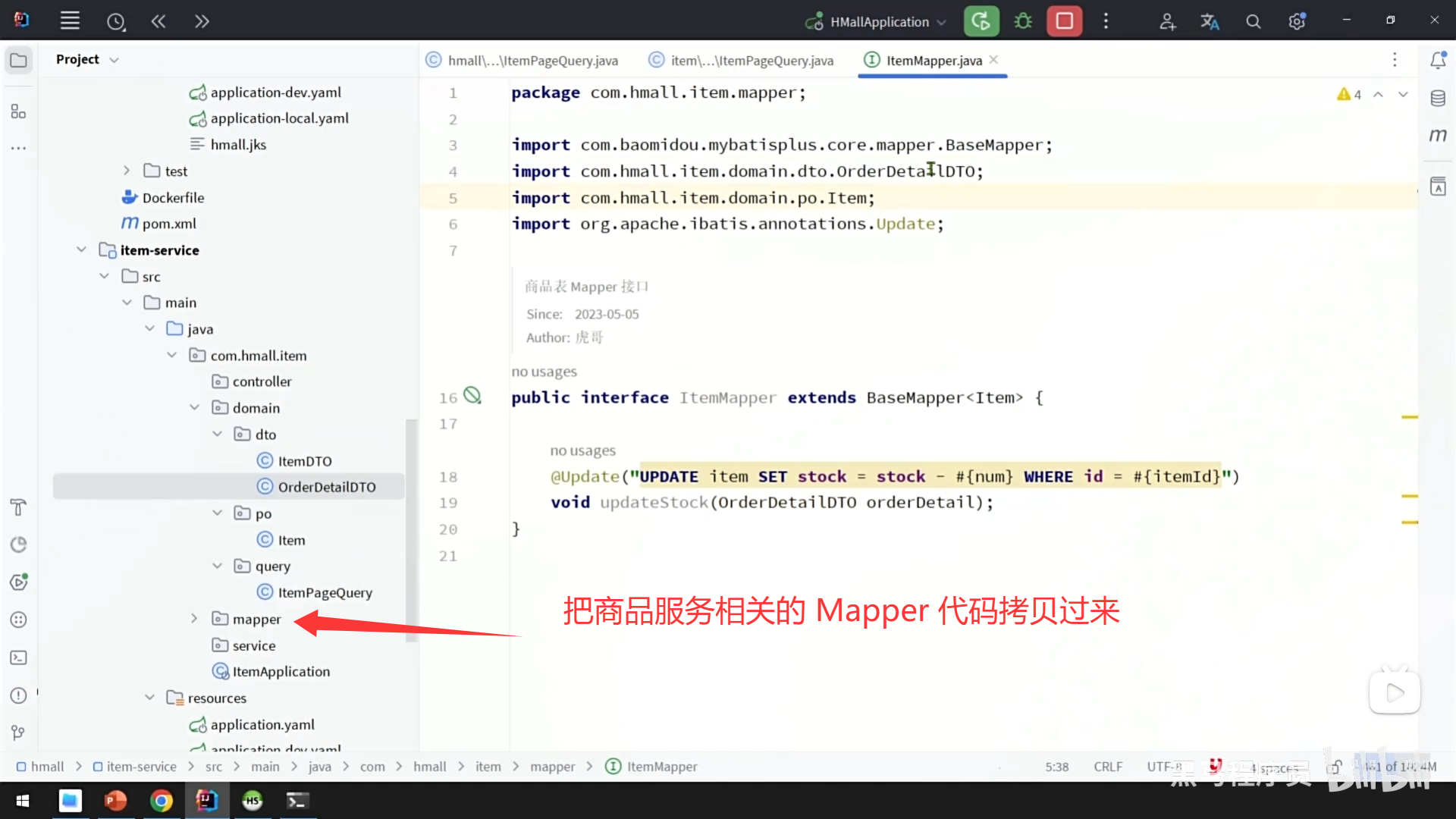Click the CRLF line separator widget

(1107, 767)
